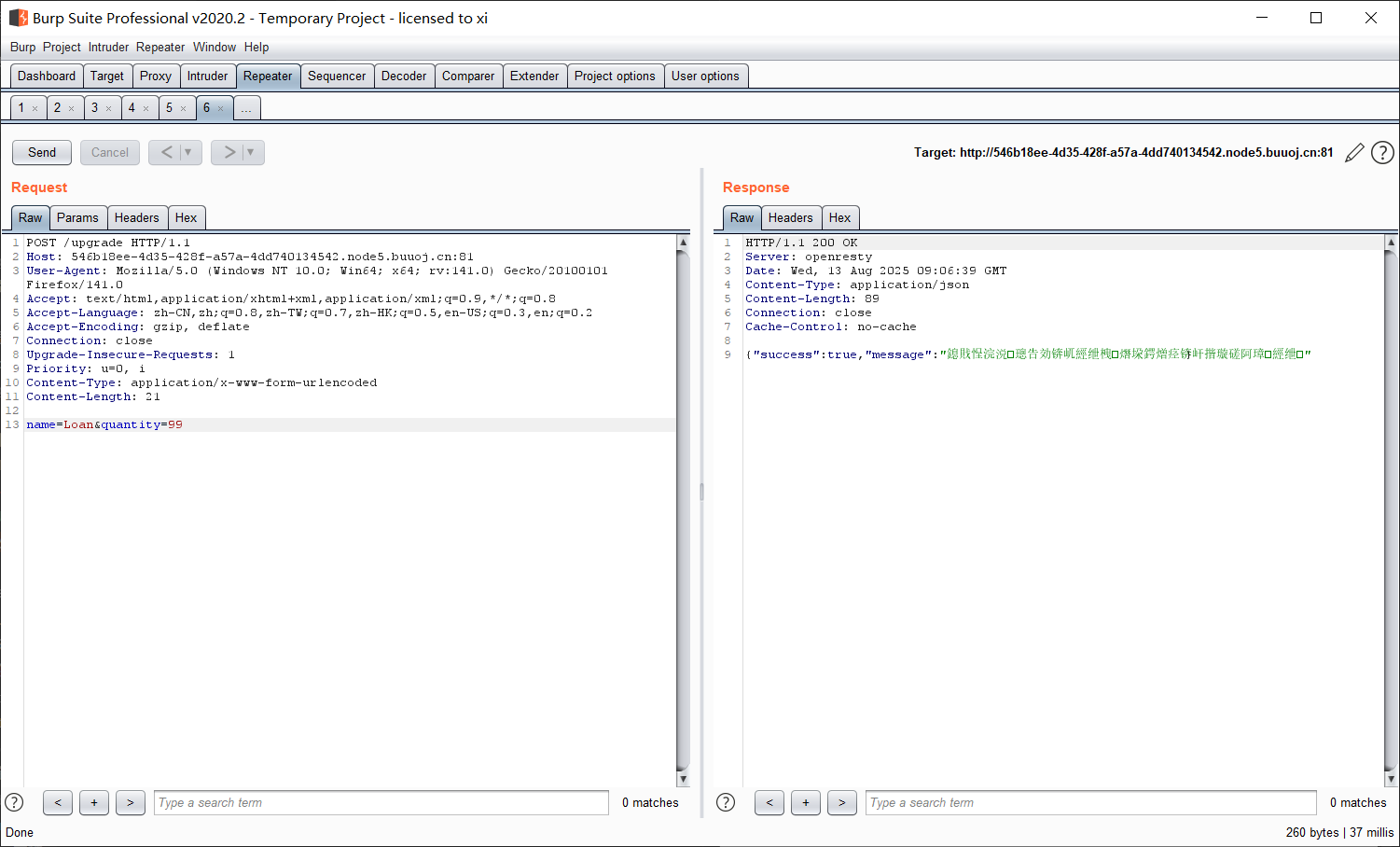1400x847 pixels.
Task: Show request Params view
Action: tap(77, 218)
